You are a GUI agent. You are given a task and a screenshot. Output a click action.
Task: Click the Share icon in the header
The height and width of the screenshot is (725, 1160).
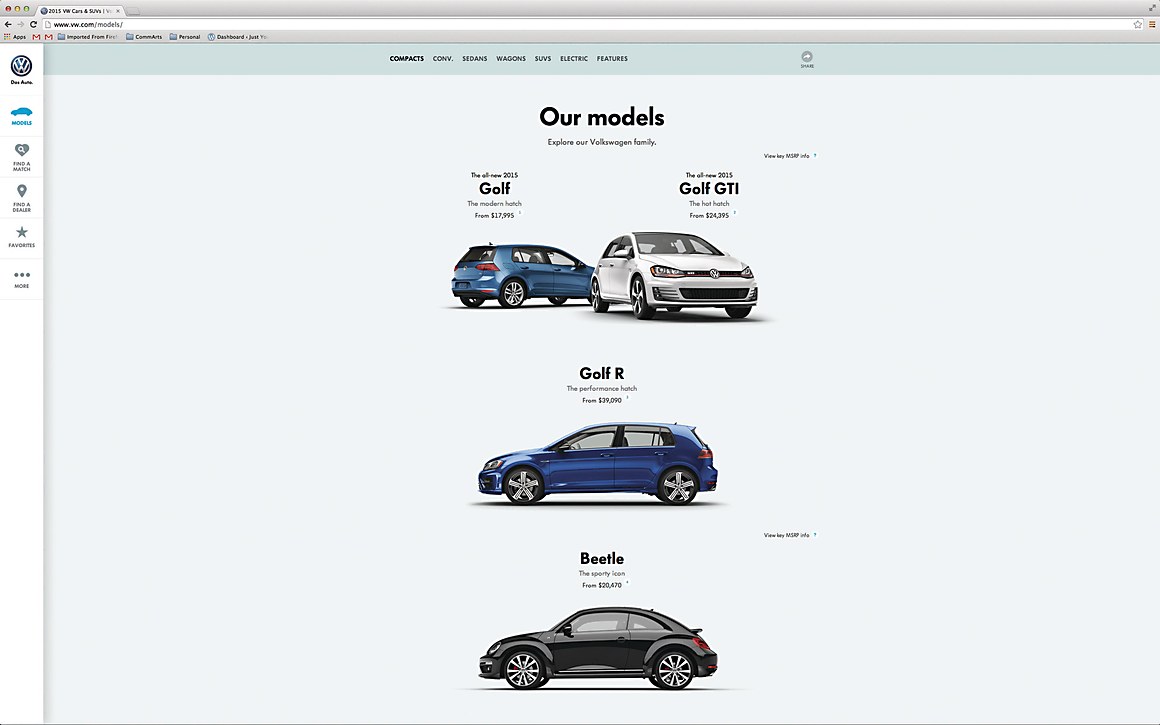click(x=807, y=59)
